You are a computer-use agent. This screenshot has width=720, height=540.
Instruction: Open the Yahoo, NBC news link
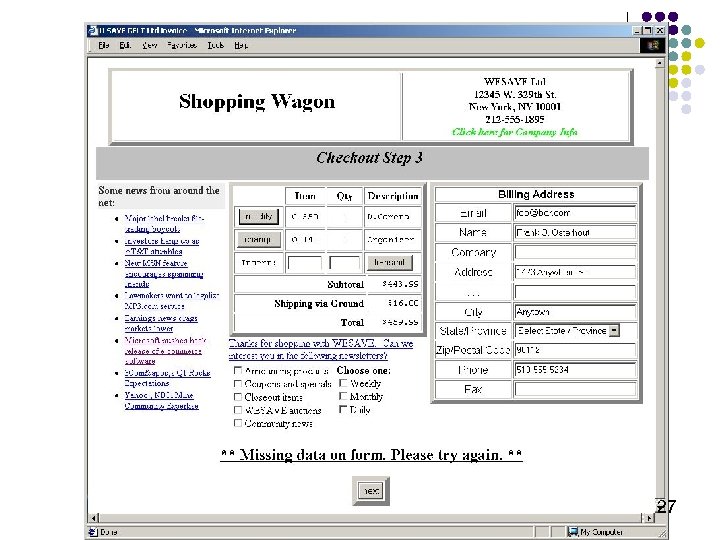(x=161, y=400)
